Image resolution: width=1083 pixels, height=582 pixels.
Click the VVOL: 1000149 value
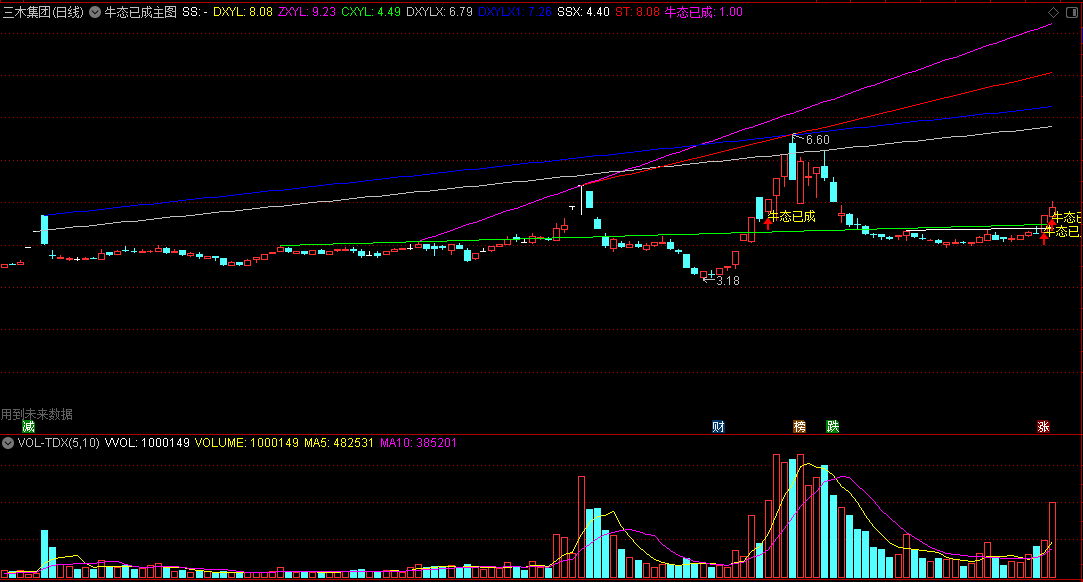point(147,443)
